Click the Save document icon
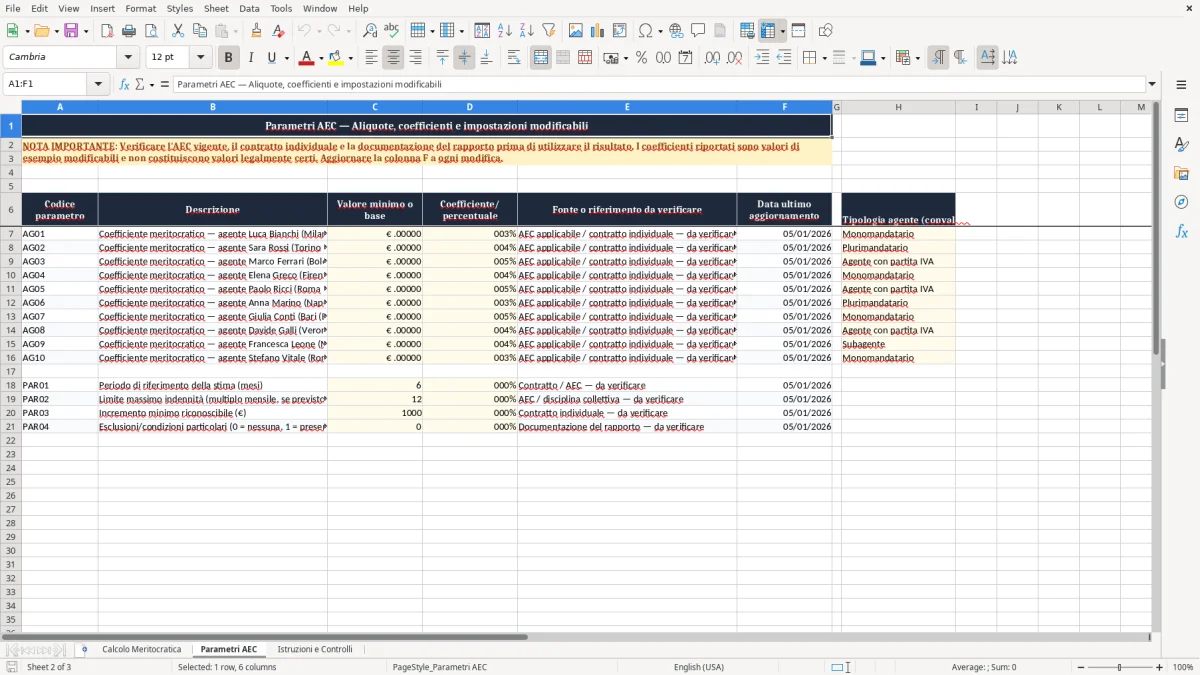1200x675 pixels. point(71,31)
